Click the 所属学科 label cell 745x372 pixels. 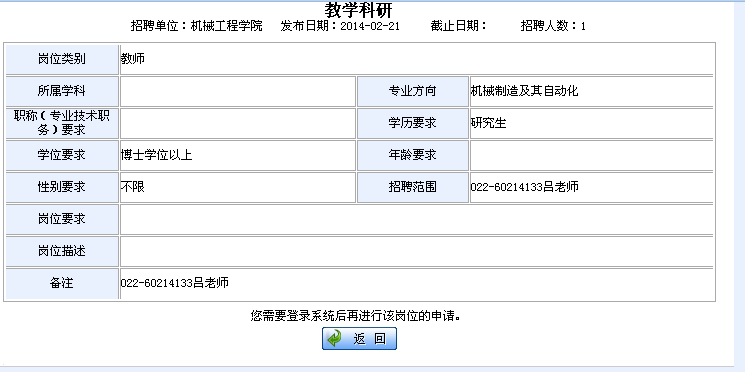62,91
